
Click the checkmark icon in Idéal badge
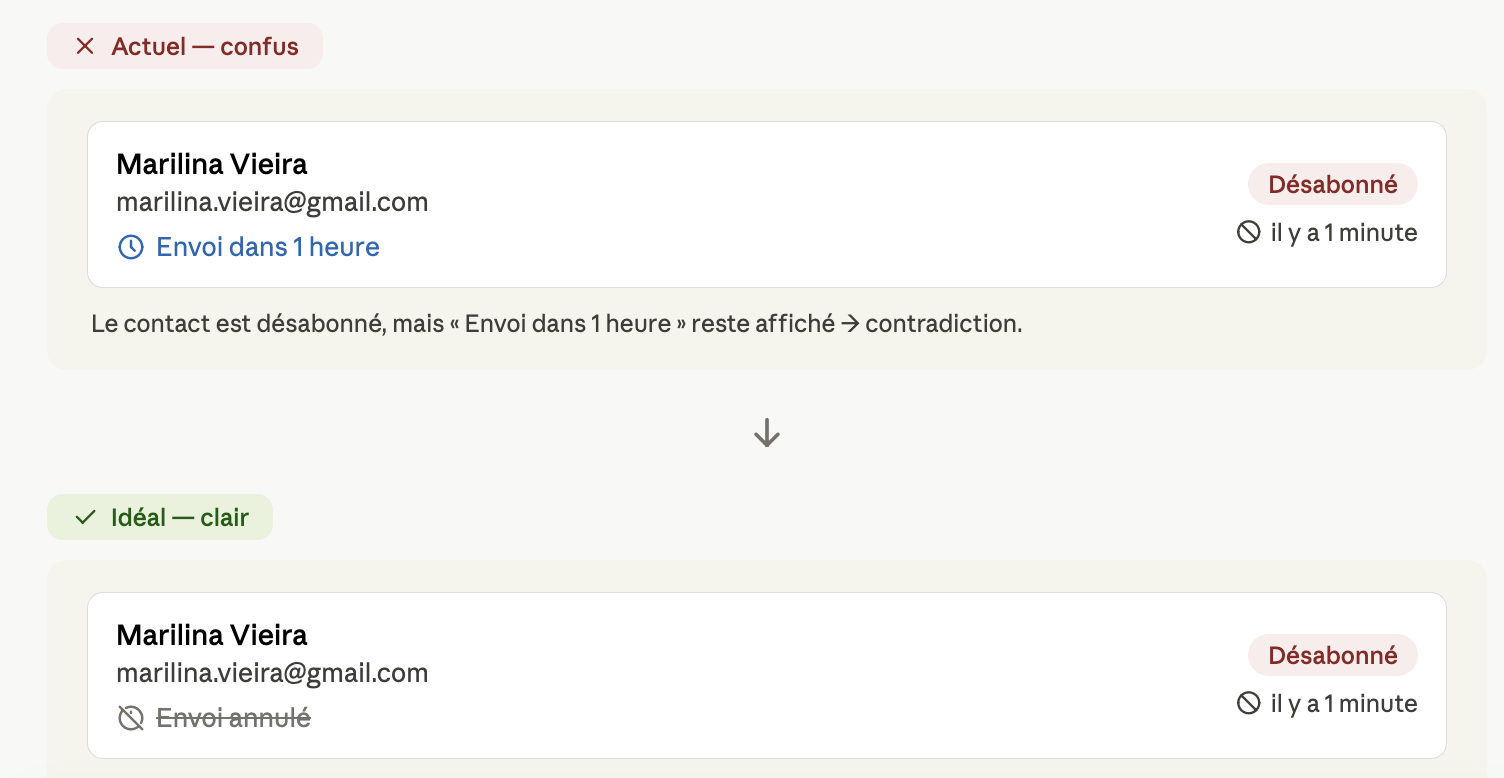point(85,517)
